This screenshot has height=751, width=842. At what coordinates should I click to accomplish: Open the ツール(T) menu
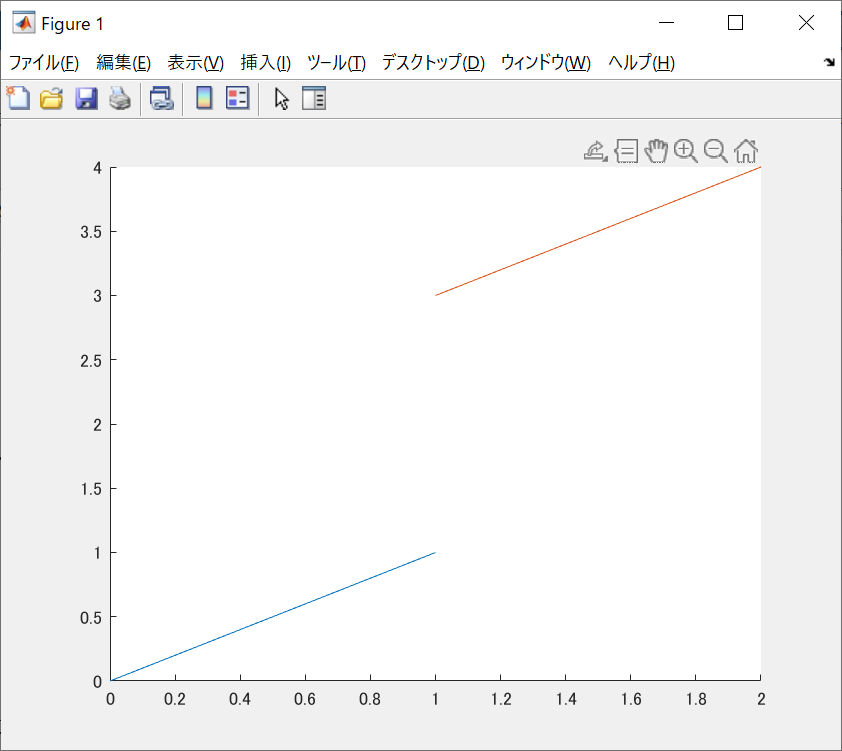coord(336,63)
